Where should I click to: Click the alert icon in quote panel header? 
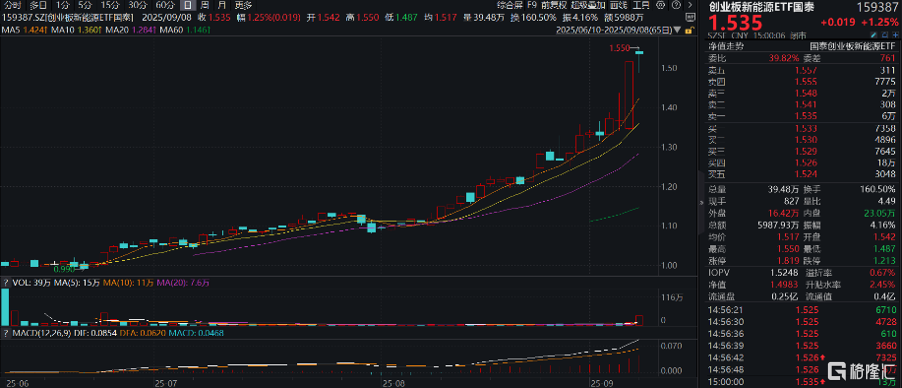[885, 35]
